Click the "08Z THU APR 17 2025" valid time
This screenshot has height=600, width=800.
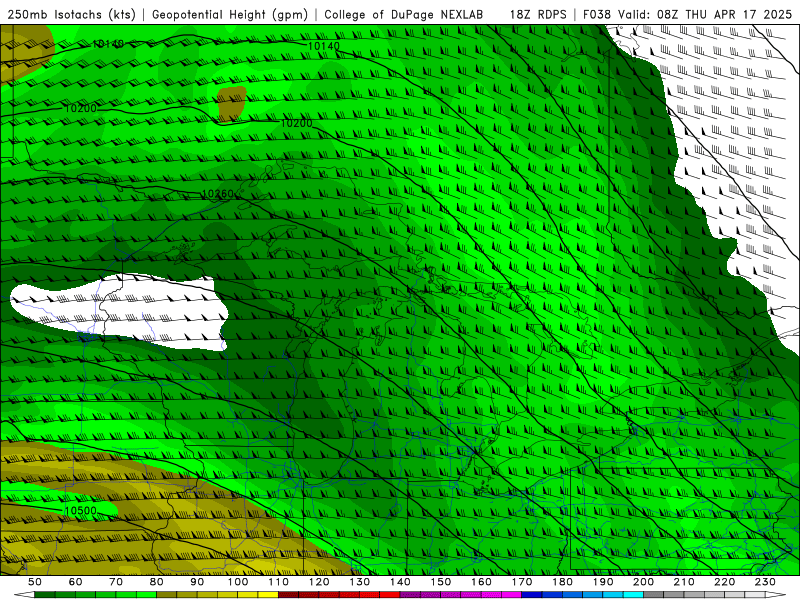coord(724,15)
